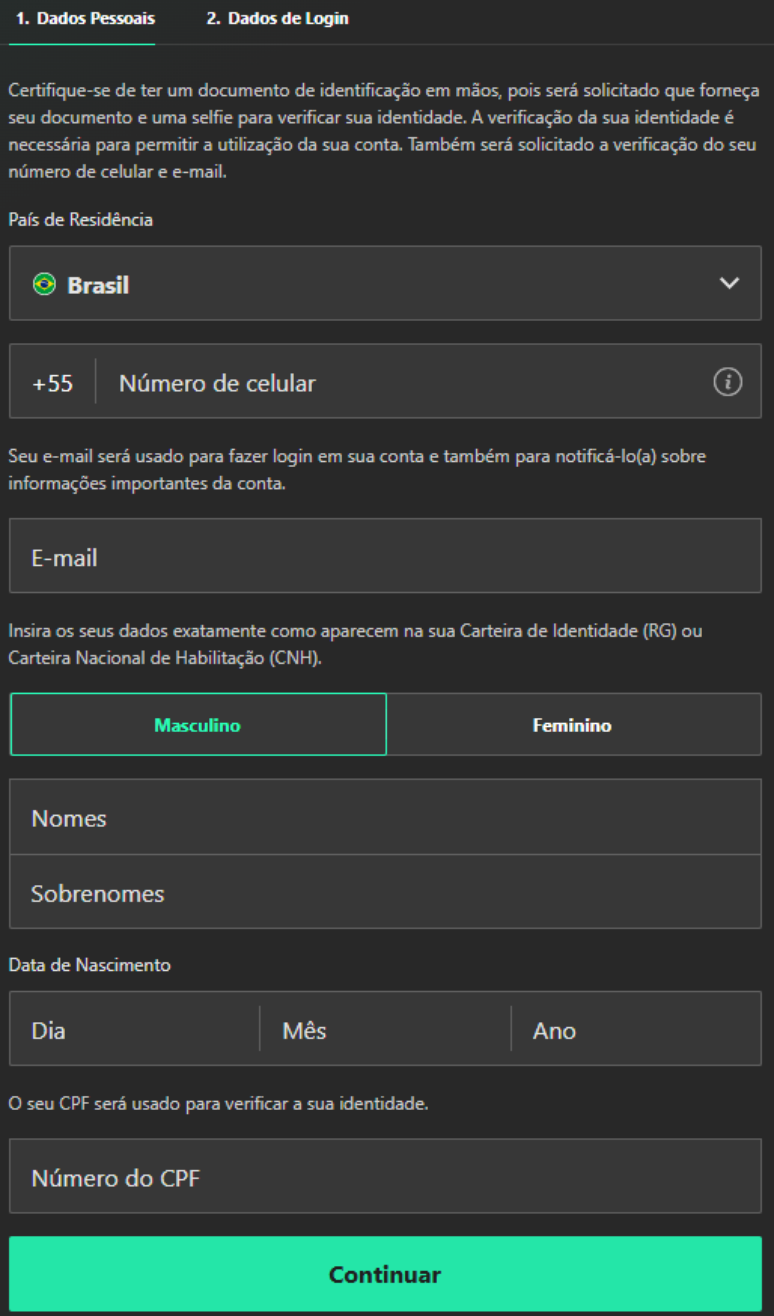Open the País de Residência dropdown

386,283
